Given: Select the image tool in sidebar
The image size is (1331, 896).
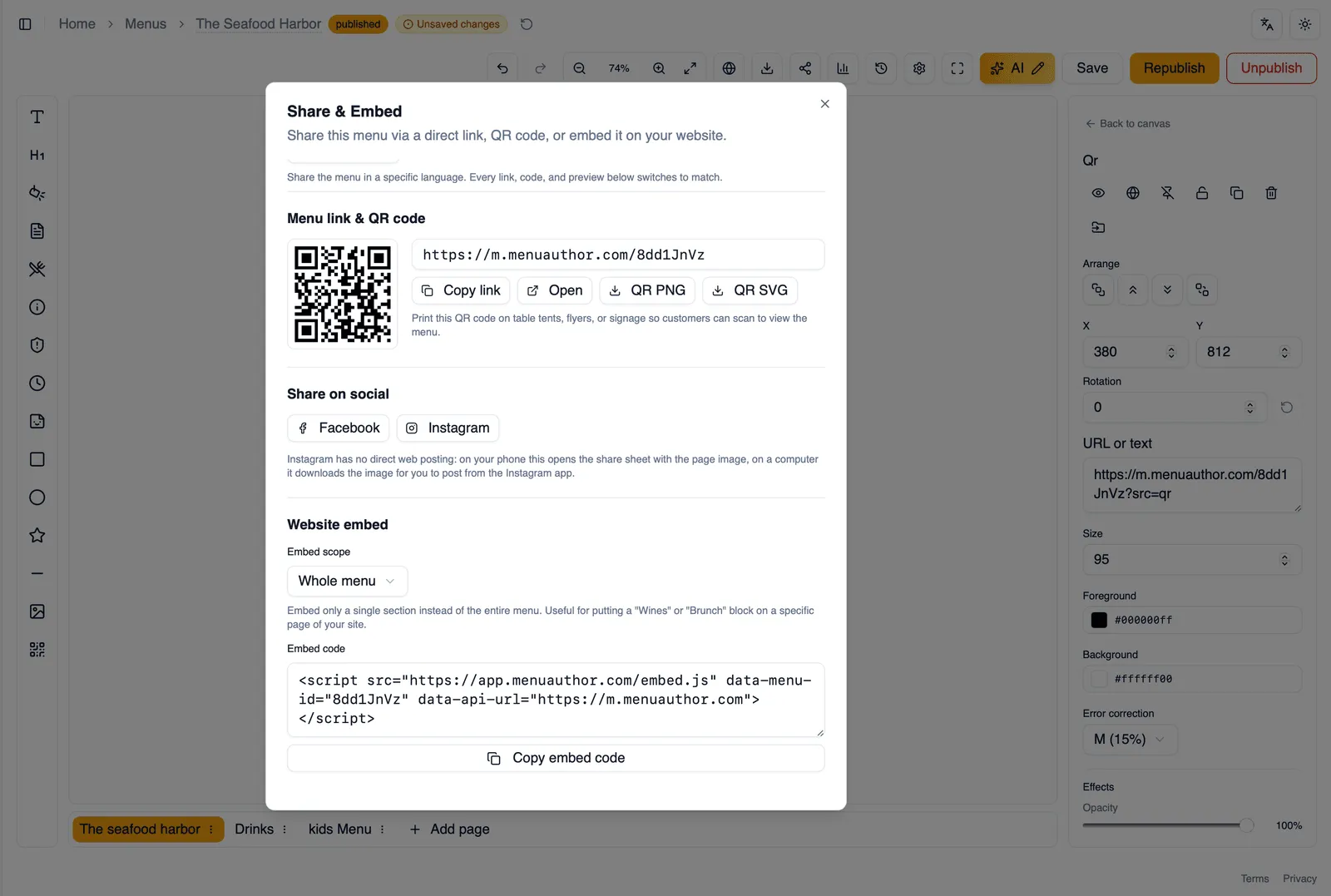Looking at the screenshot, I should 37,611.
